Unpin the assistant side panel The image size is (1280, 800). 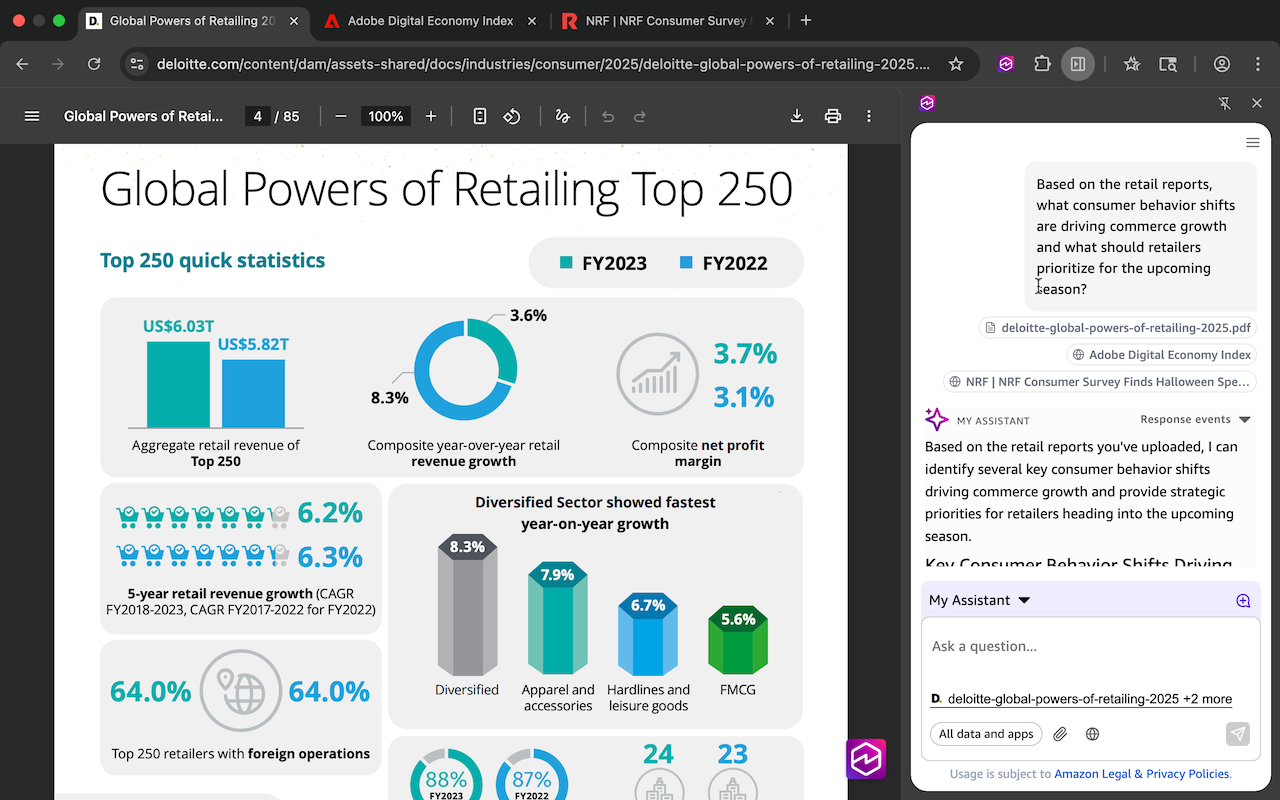(x=1225, y=103)
